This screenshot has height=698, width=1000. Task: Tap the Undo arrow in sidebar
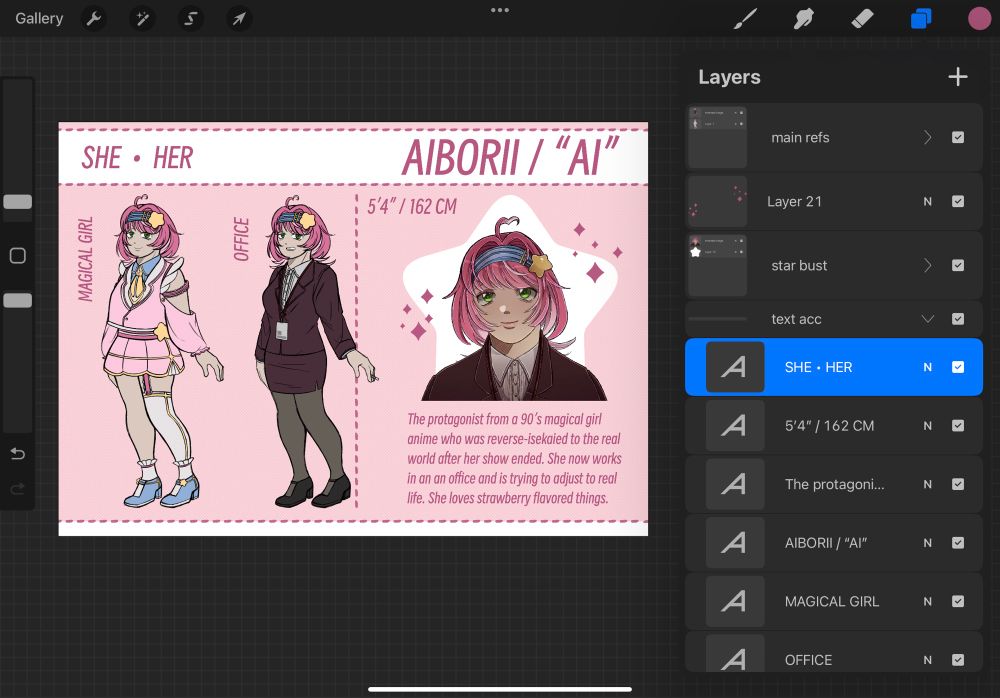point(18,454)
